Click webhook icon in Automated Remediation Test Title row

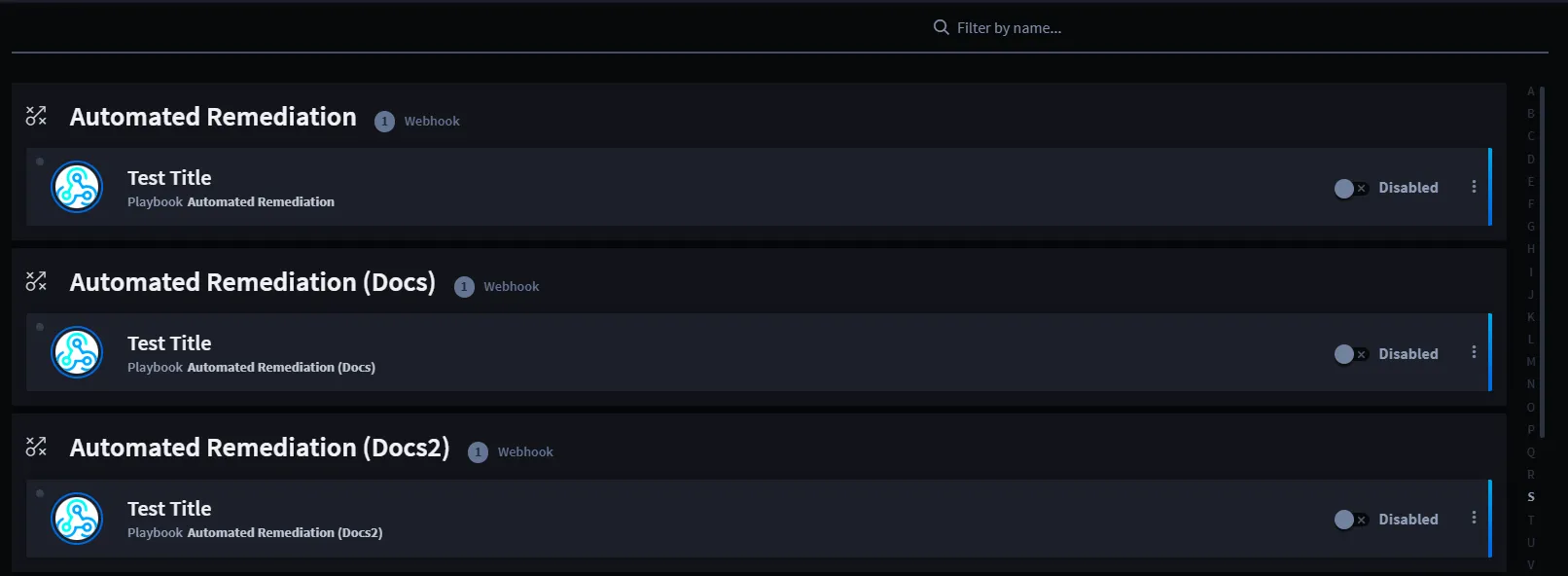tap(77, 187)
